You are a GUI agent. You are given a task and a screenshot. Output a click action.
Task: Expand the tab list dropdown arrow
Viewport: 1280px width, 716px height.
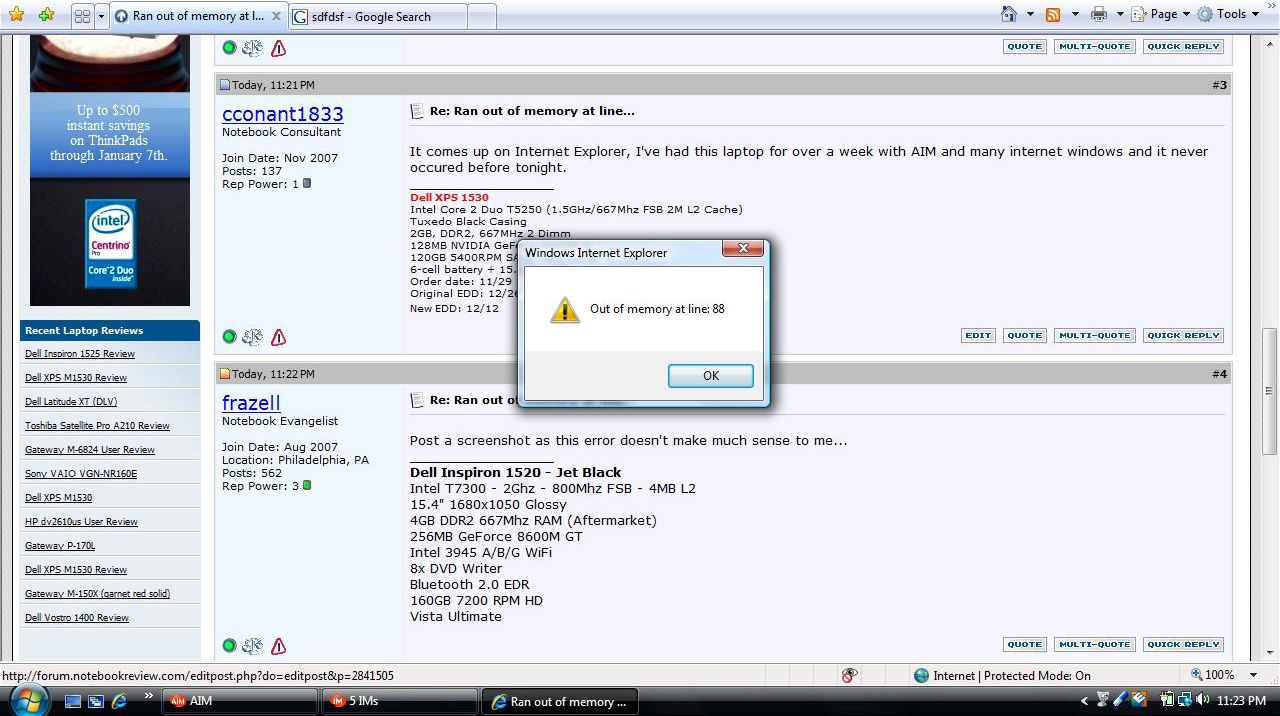point(100,16)
